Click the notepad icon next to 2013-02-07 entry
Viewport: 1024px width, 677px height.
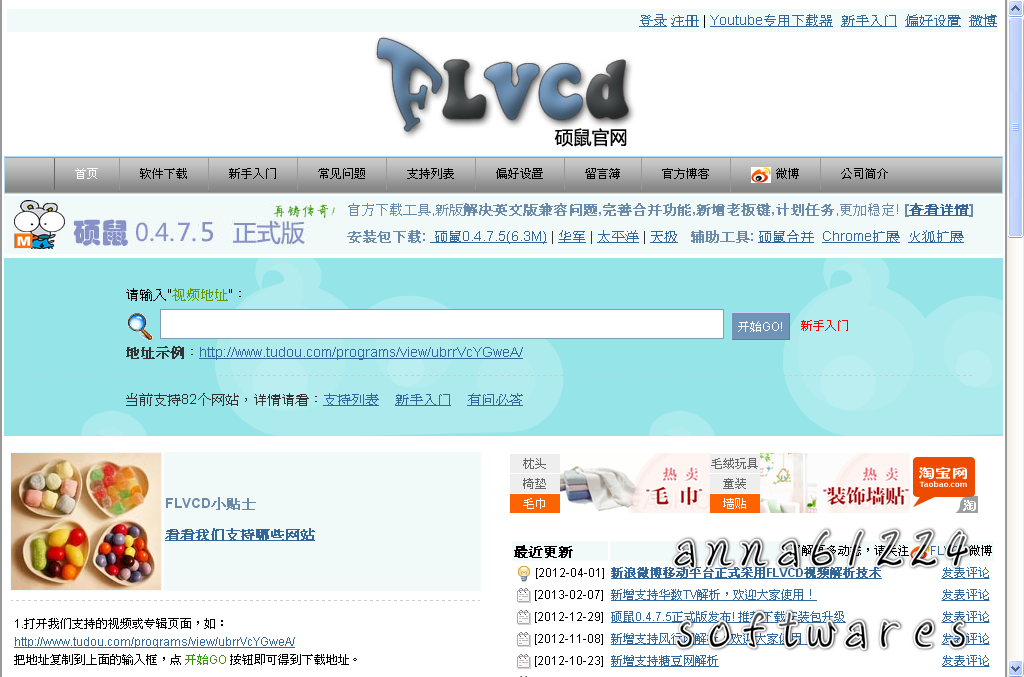[523, 595]
